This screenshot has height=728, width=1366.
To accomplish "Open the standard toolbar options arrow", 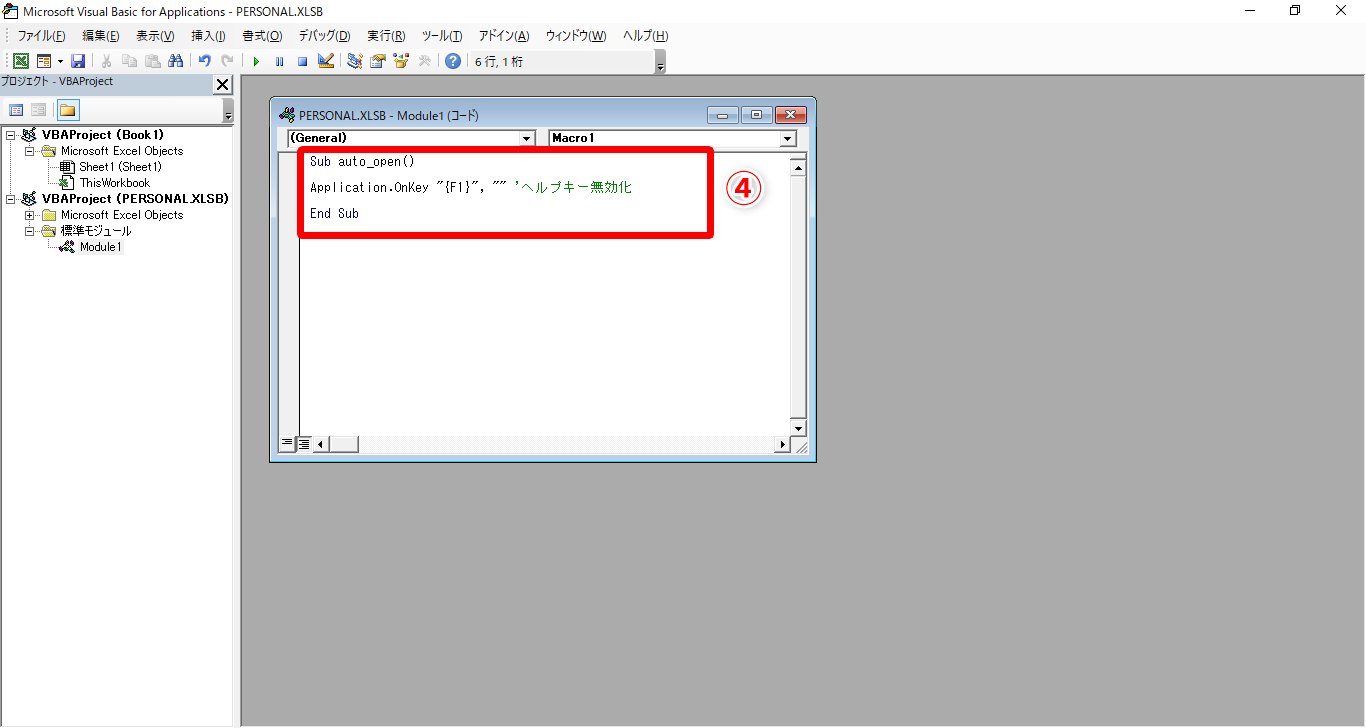I will (x=660, y=63).
